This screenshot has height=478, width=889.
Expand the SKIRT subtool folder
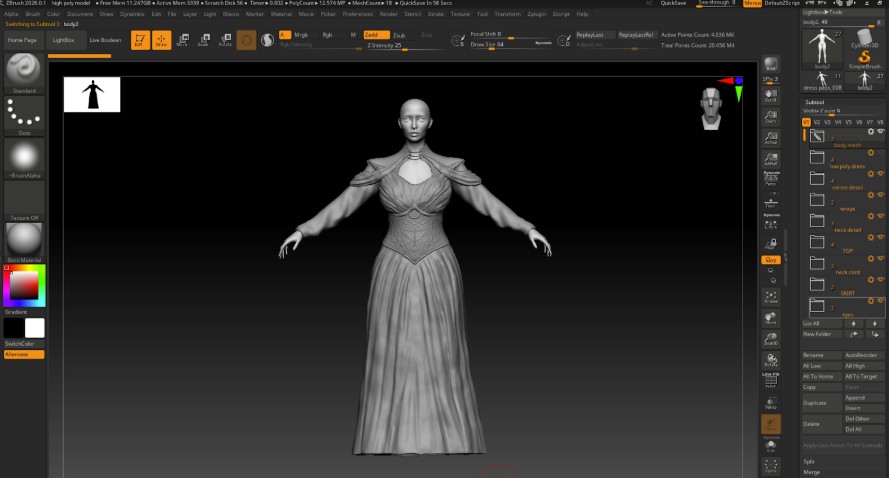point(817,283)
